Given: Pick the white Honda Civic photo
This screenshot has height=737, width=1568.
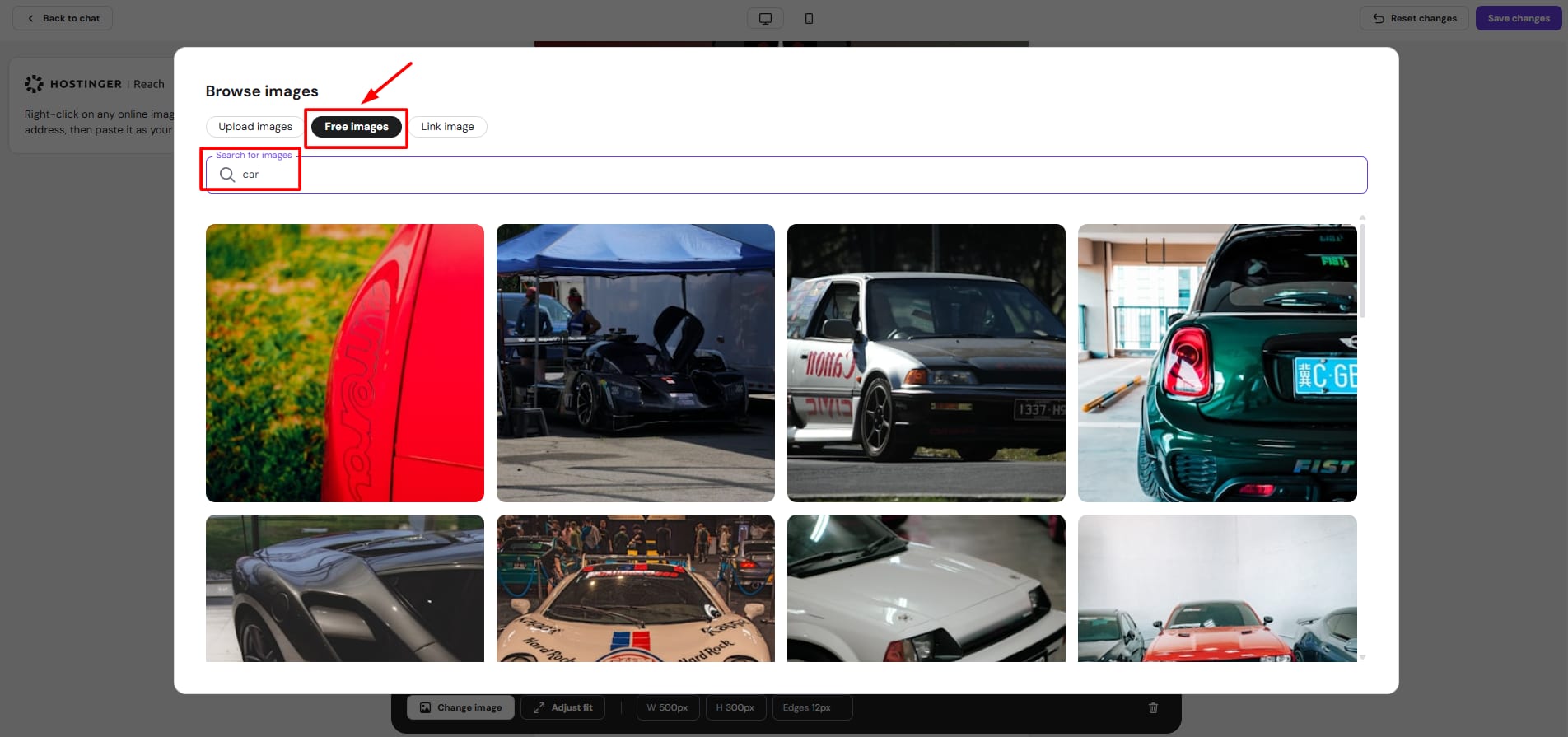Looking at the screenshot, I should point(926,363).
